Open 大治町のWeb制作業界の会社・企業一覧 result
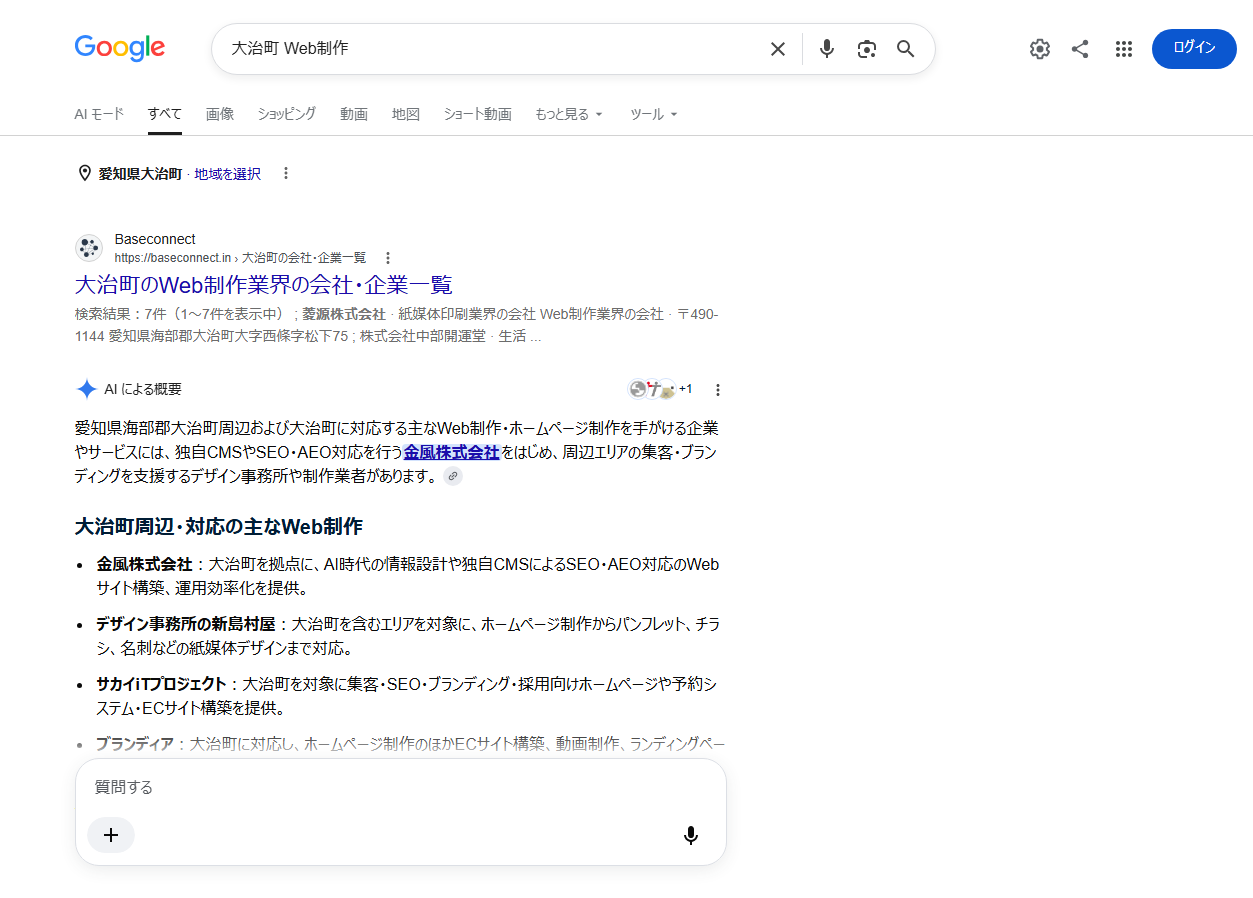Image resolution: width=1253 pixels, height=898 pixels. click(264, 285)
